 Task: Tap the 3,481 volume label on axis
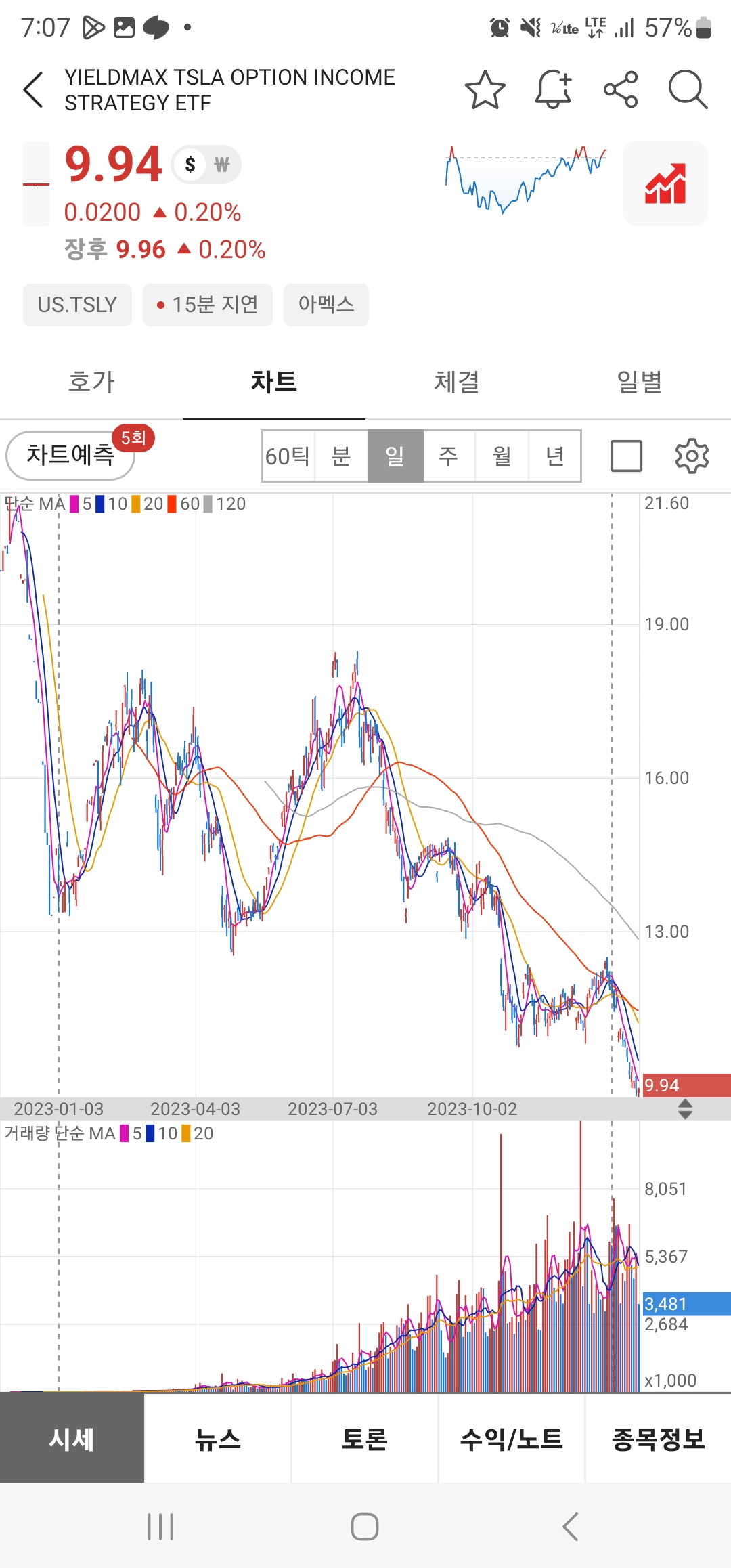pyautogui.click(x=686, y=1304)
